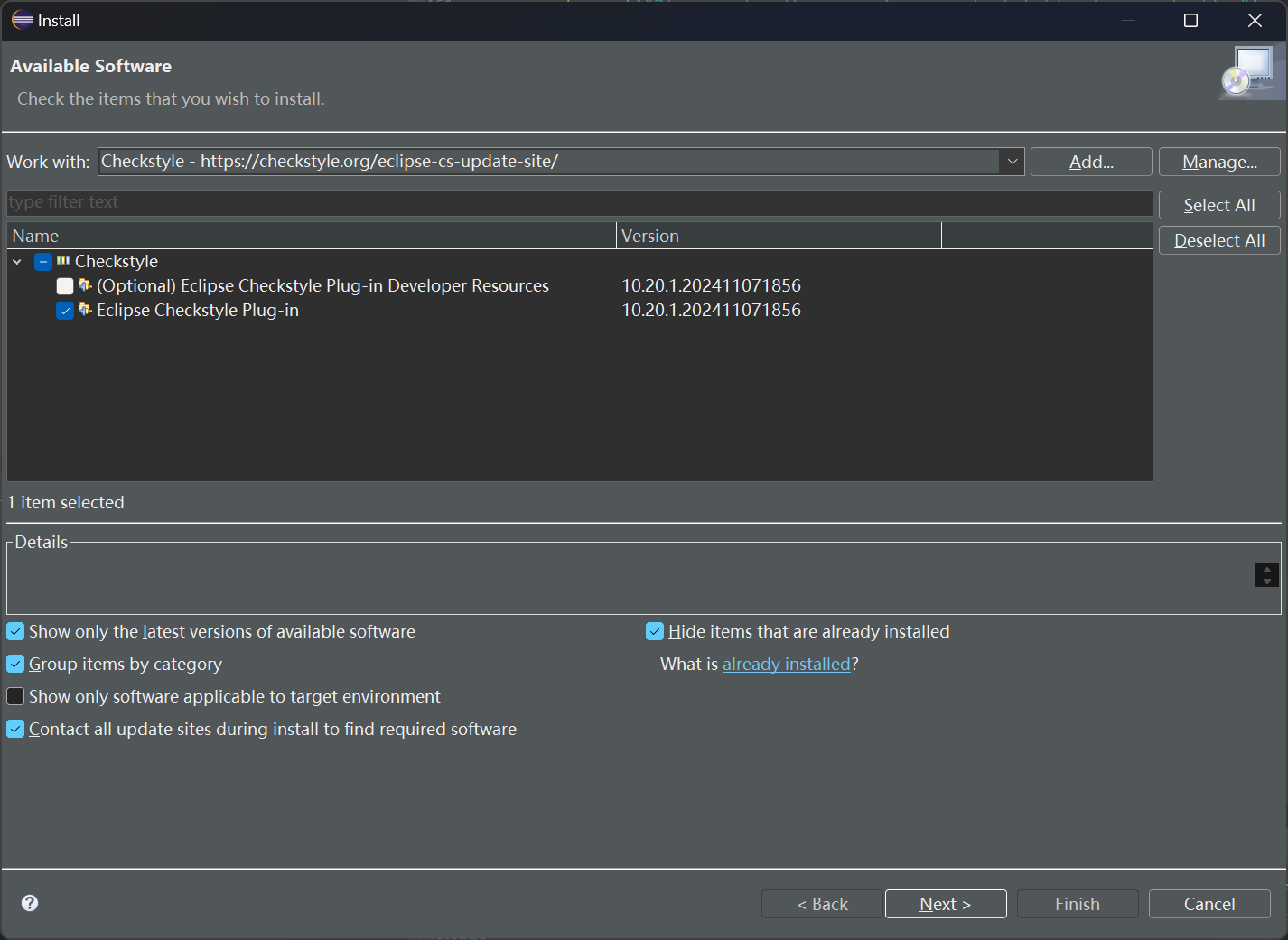Click the Work with site URL field

tap(548, 162)
